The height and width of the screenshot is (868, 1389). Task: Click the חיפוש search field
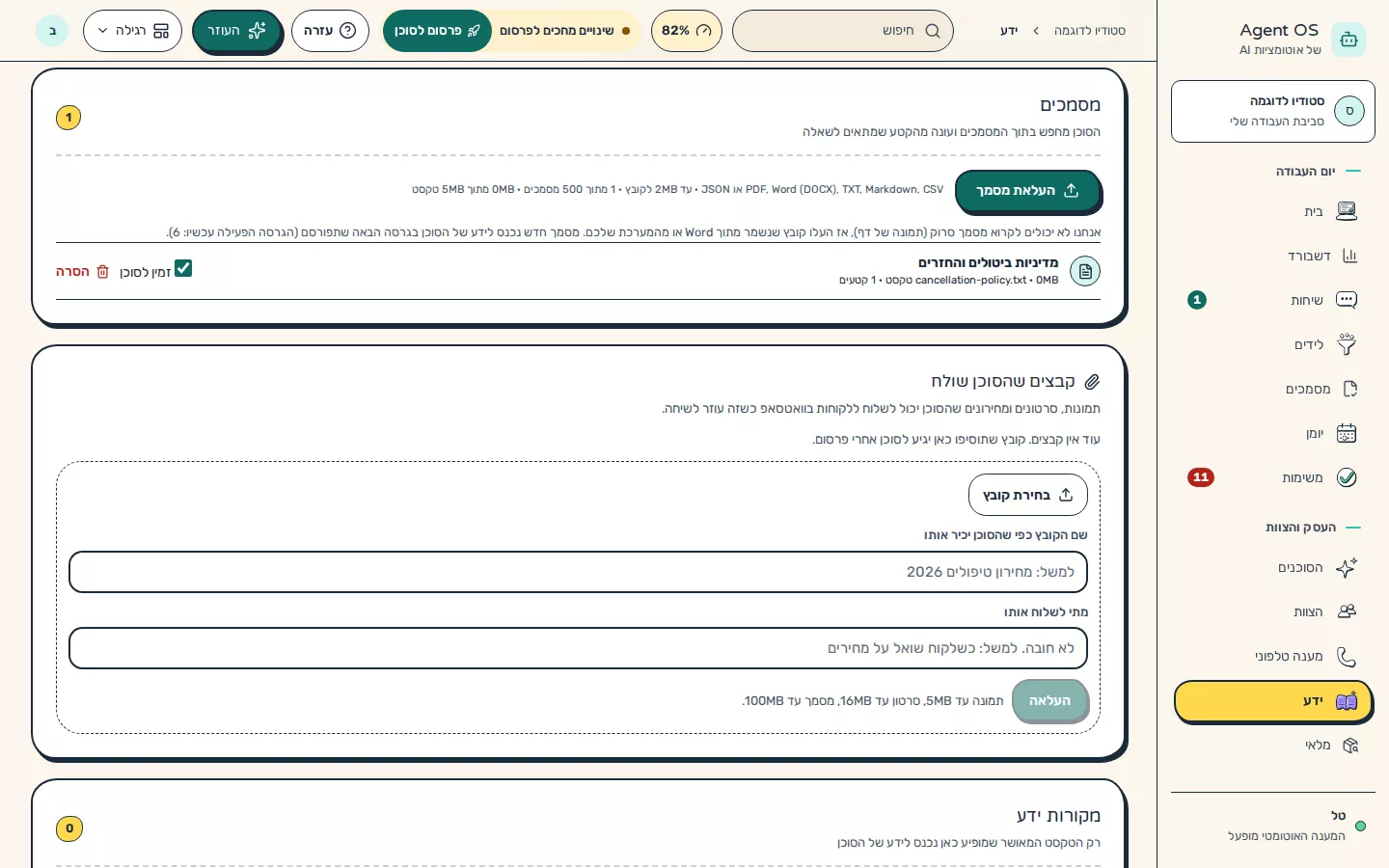pyautogui.click(x=842, y=31)
